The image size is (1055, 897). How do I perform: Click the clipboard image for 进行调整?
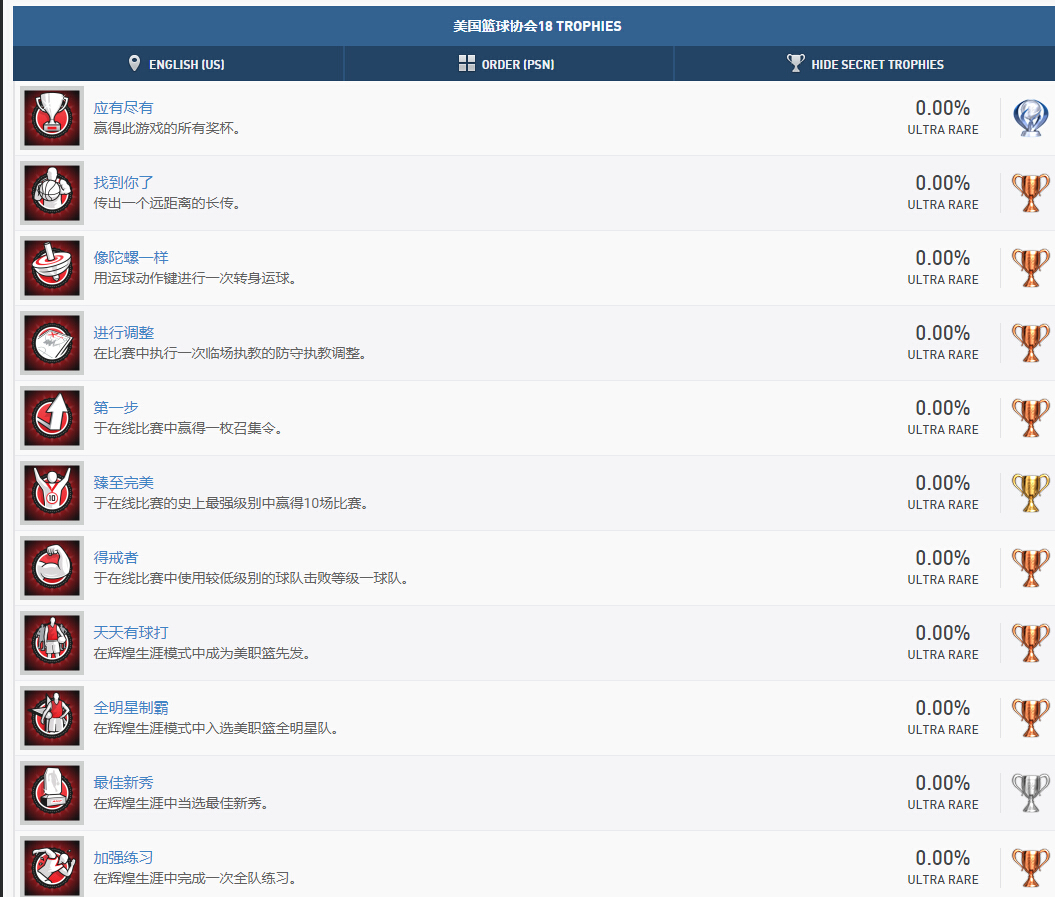(52, 343)
